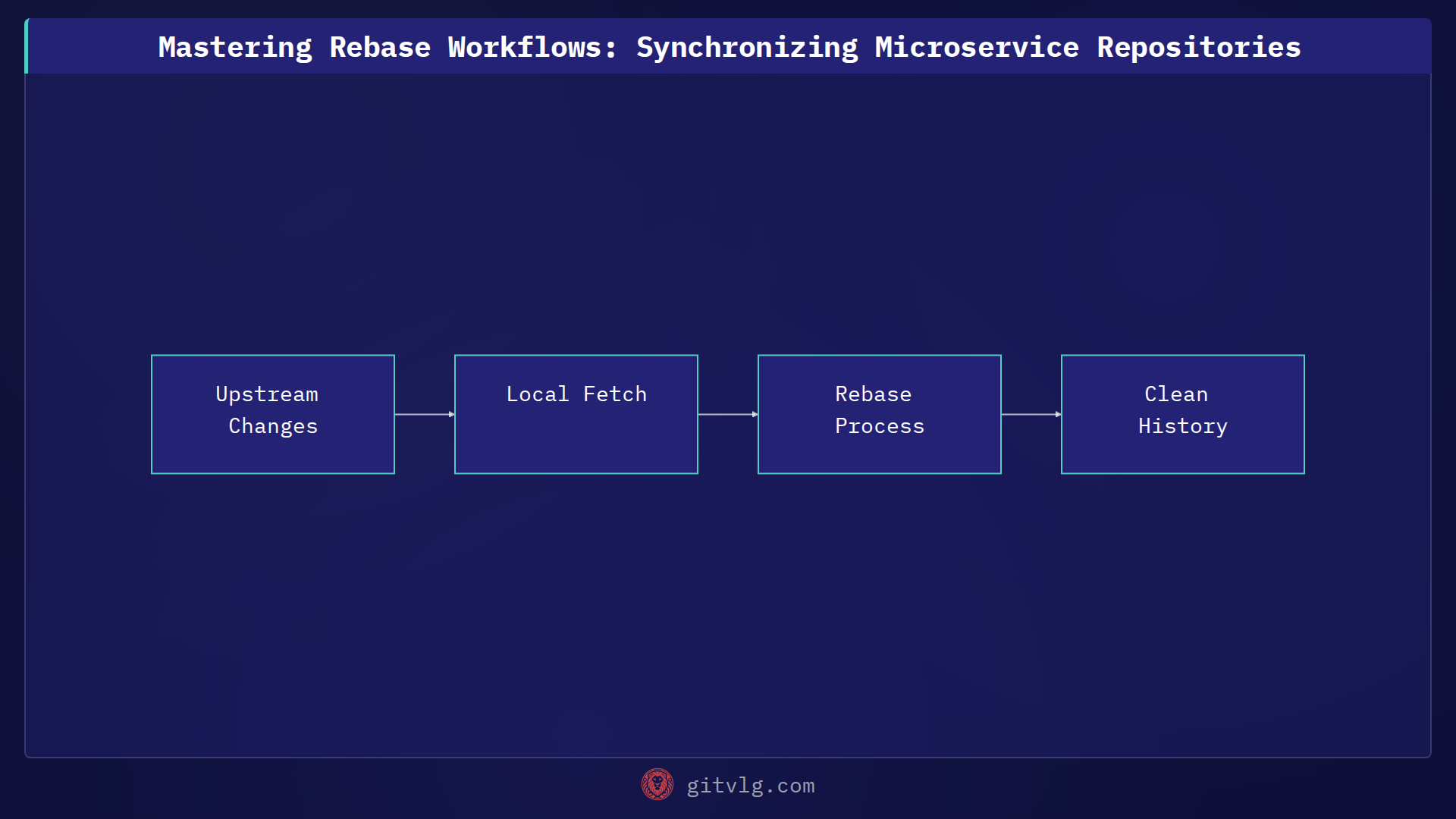Select the Local Fetch box
Image resolution: width=1456 pixels, height=819 pixels.
coord(576,414)
